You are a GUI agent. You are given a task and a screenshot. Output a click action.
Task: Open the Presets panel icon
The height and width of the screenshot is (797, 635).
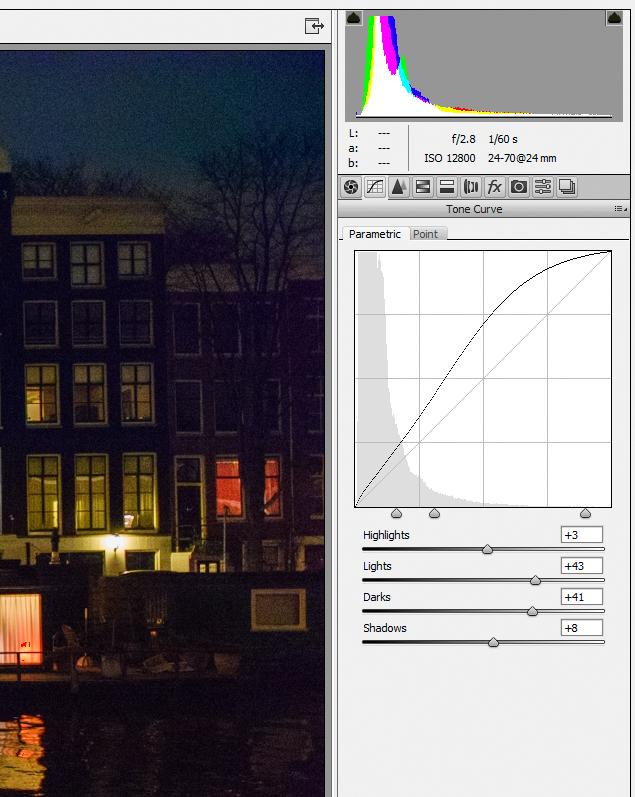(542, 187)
